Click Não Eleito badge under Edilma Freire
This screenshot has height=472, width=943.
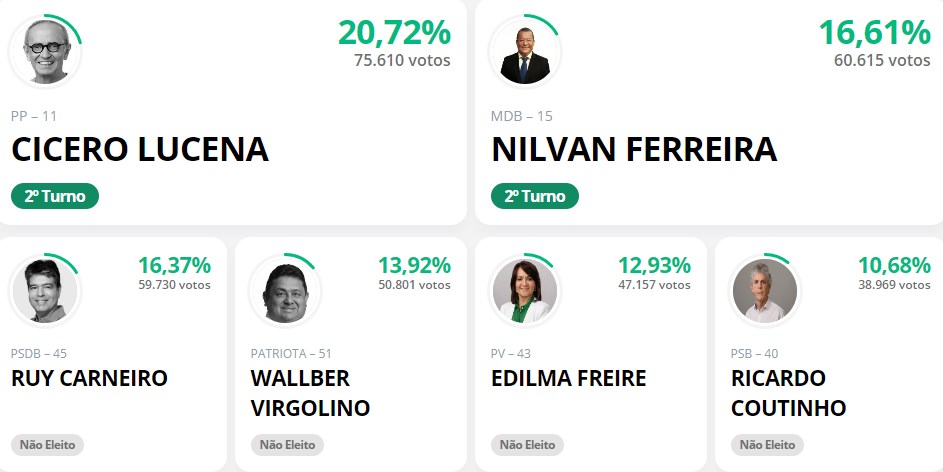pos(528,445)
